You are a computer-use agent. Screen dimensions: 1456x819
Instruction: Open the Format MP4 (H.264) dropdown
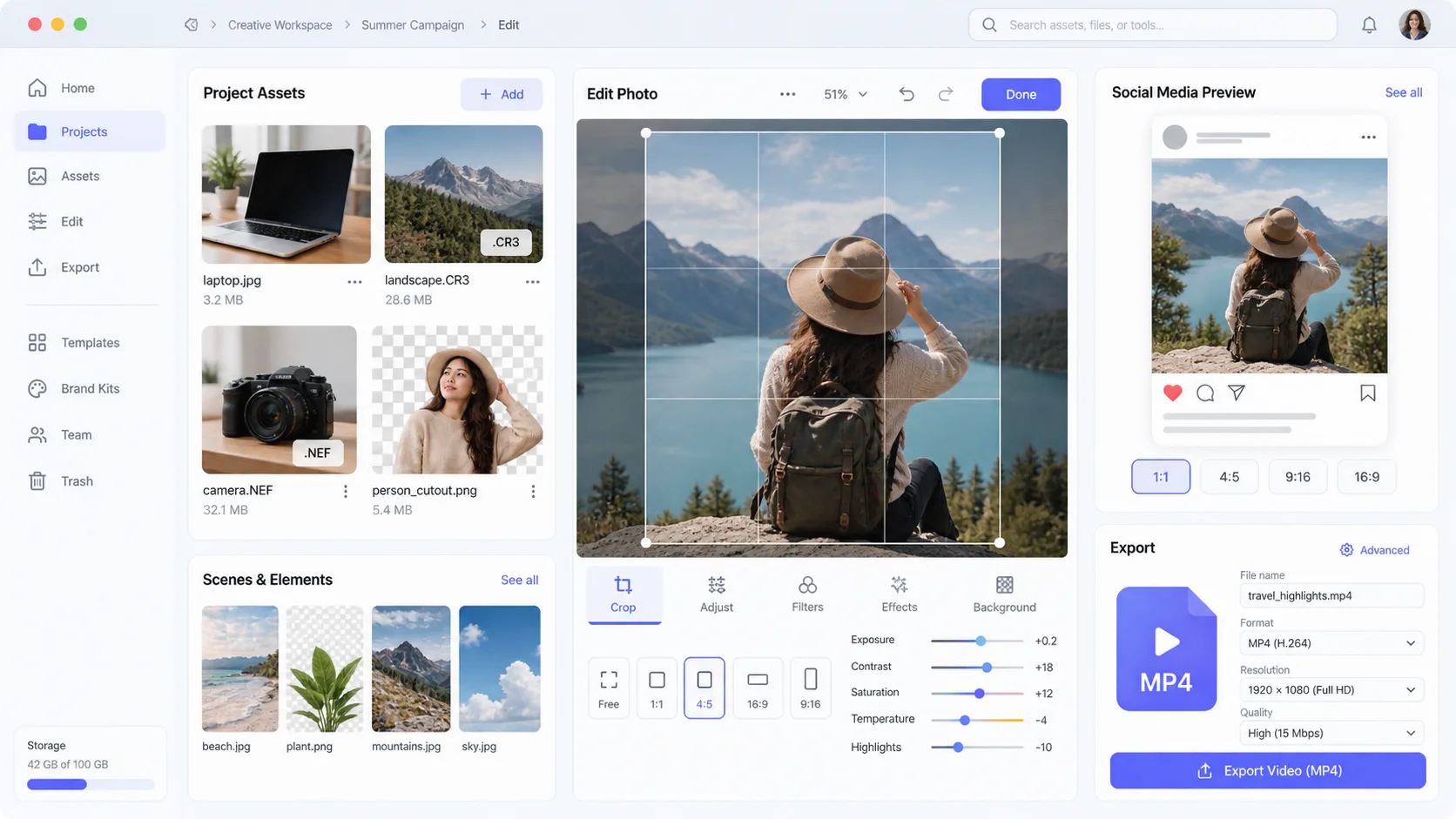pos(1331,643)
